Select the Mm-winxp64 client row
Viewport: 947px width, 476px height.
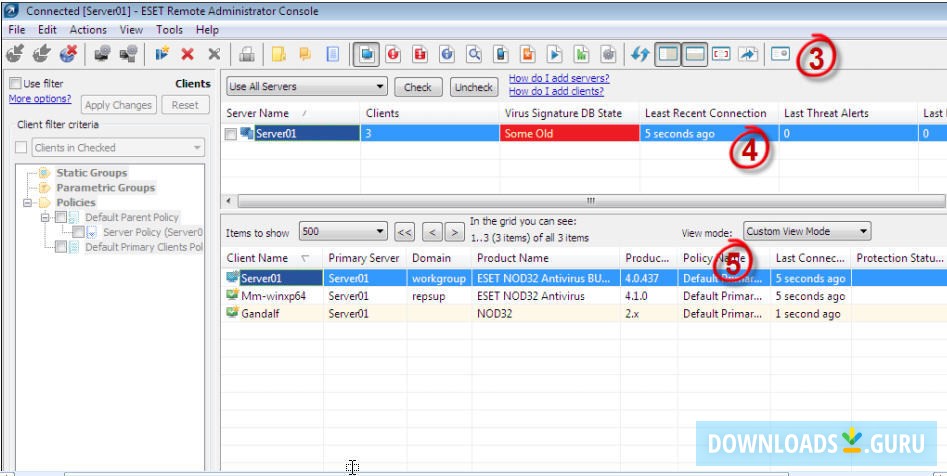[585, 296]
